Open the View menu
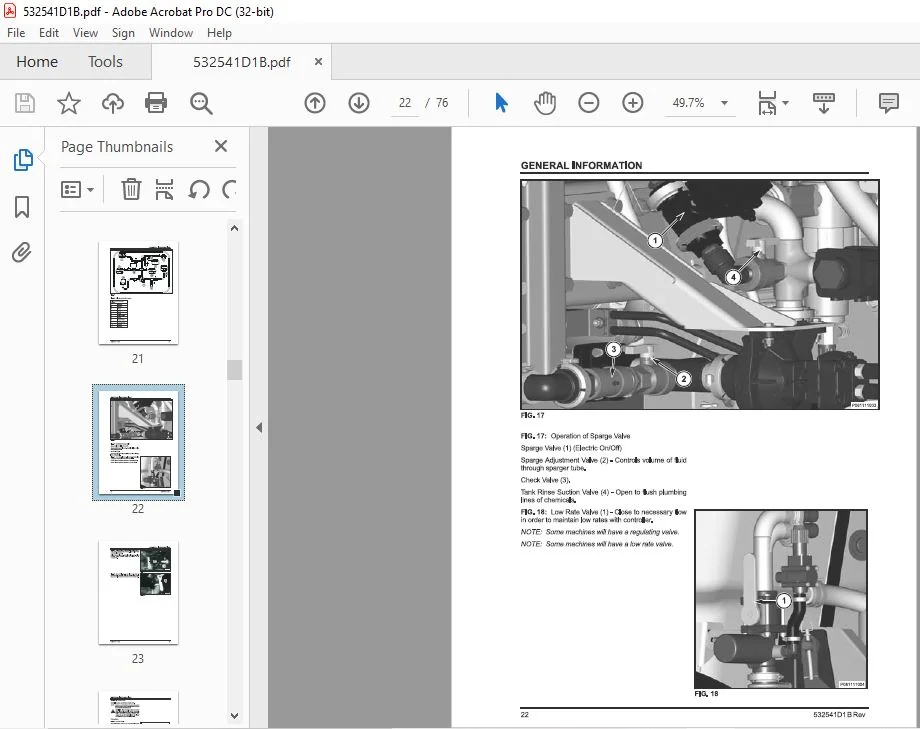 [x=85, y=33]
